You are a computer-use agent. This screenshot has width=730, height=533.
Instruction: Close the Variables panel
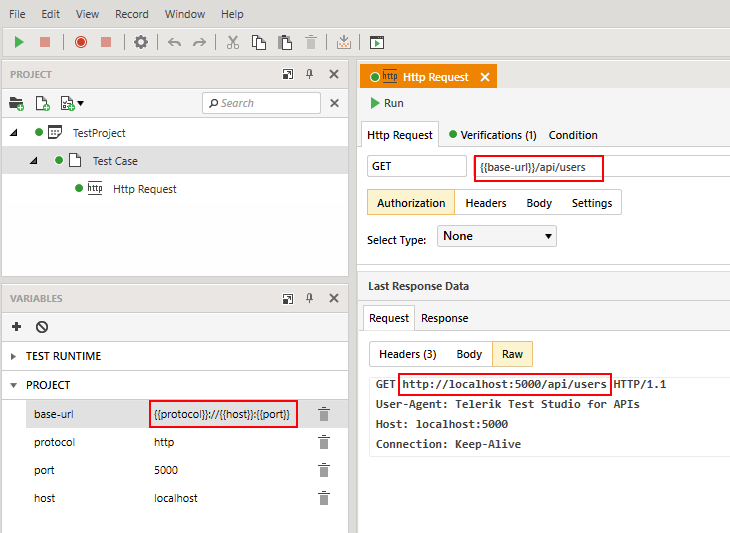334,298
